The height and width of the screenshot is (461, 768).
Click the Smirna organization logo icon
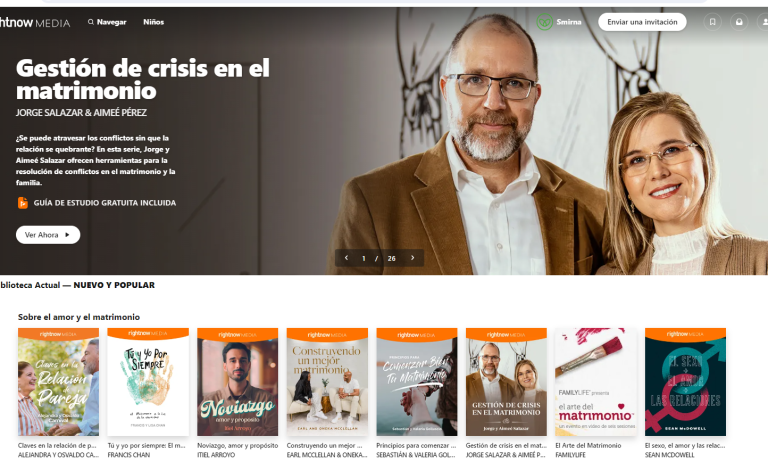click(545, 22)
